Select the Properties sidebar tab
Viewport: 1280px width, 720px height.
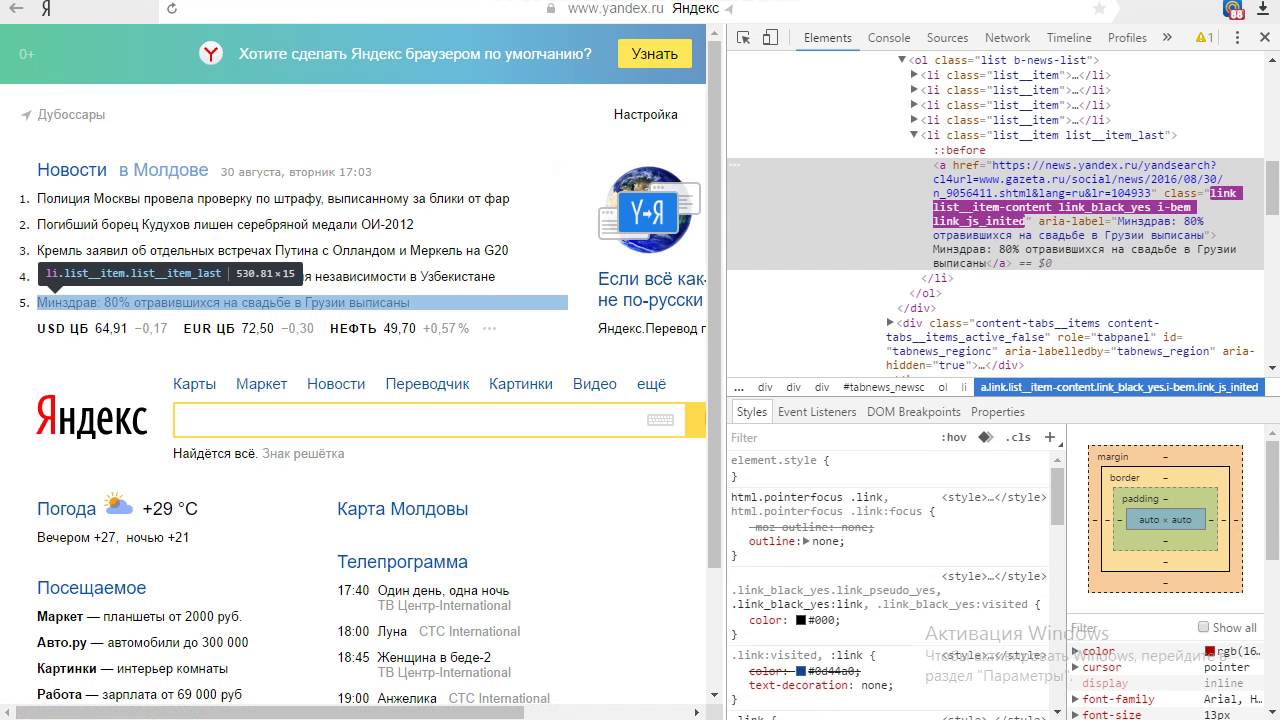(998, 412)
